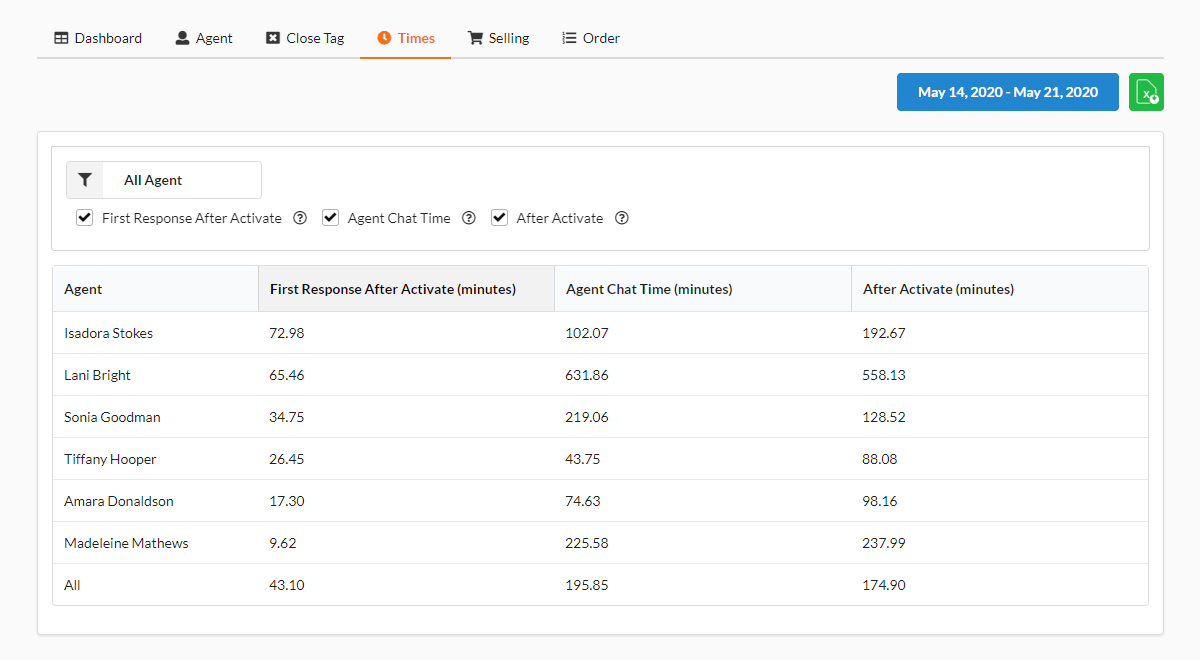
Task: Toggle Agent Chat Time checkbox
Action: click(x=331, y=218)
